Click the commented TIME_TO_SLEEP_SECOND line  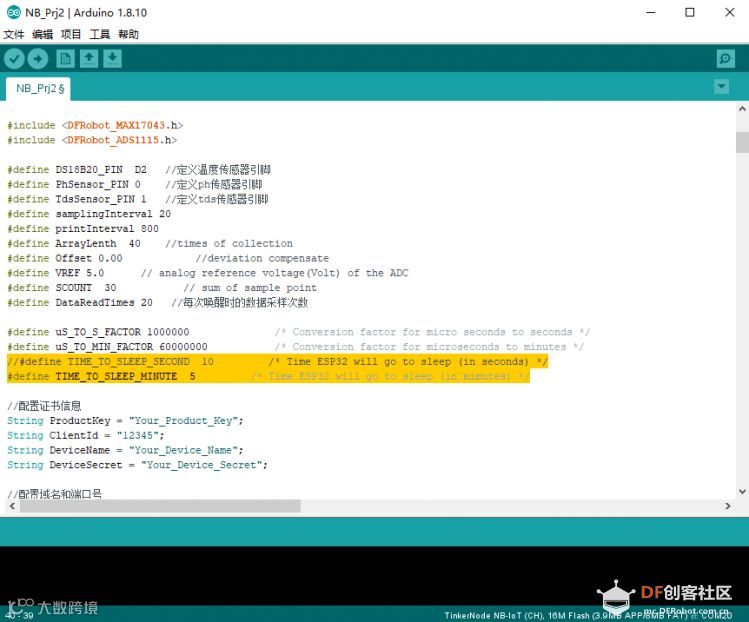278,362
